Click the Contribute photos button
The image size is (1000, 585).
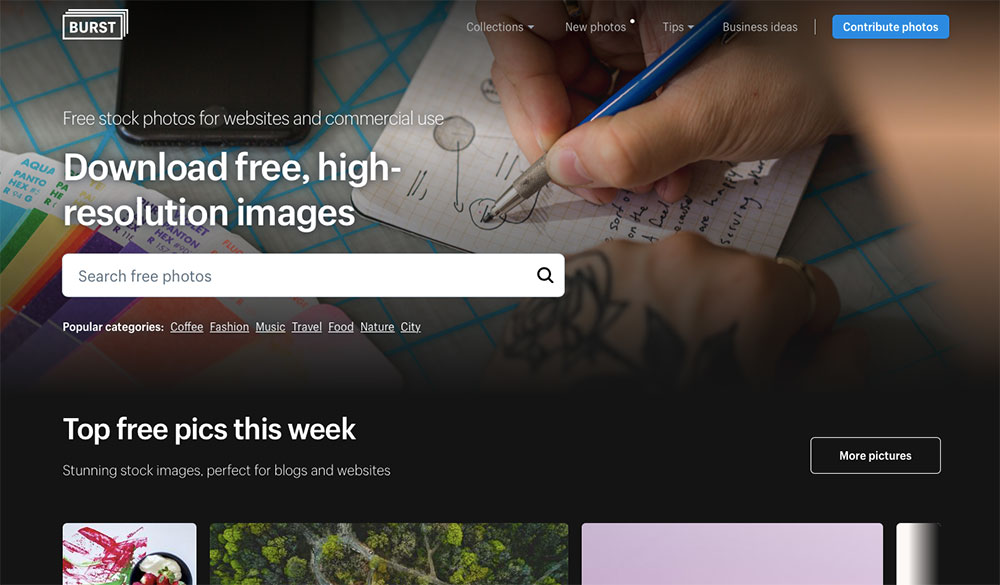click(890, 27)
